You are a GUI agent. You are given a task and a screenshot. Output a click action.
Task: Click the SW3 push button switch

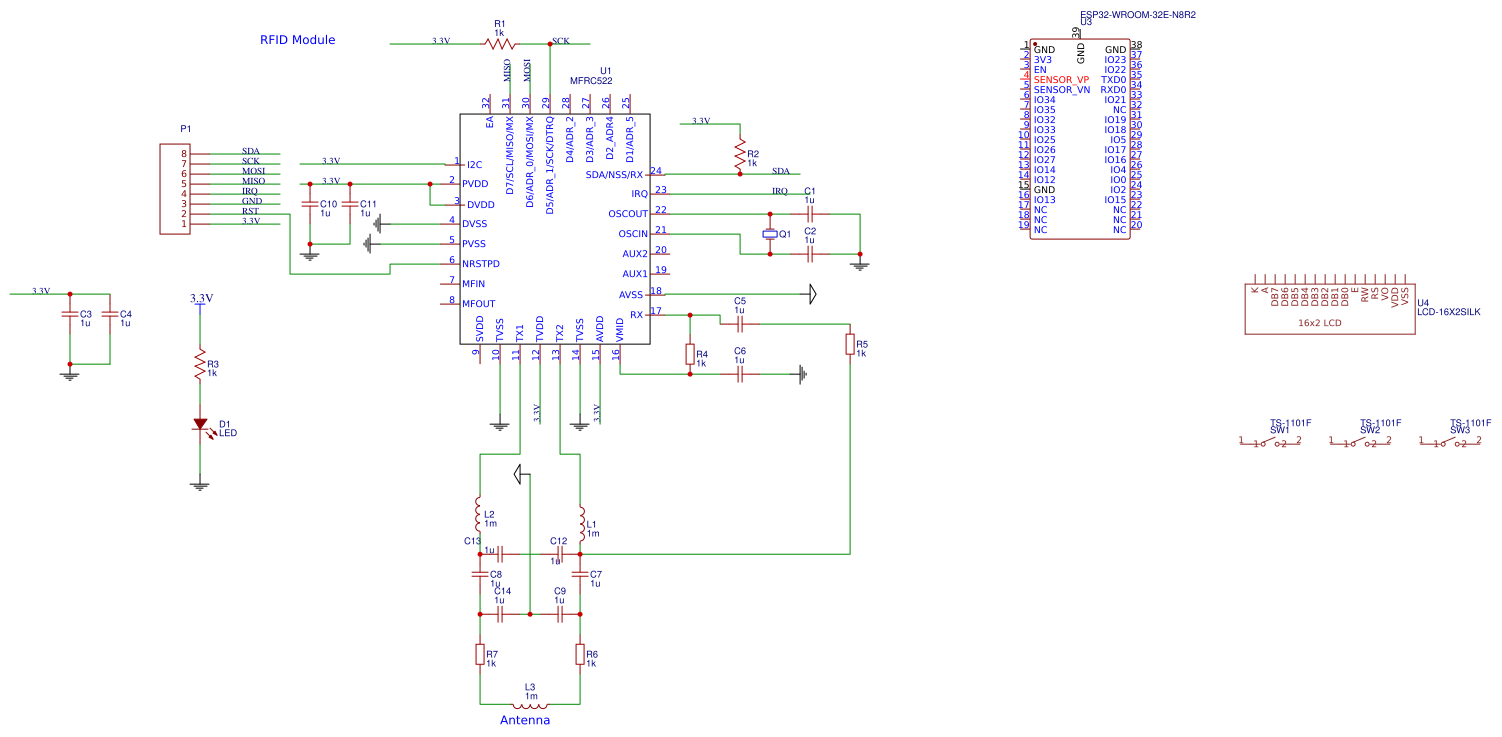point(1450,442)
